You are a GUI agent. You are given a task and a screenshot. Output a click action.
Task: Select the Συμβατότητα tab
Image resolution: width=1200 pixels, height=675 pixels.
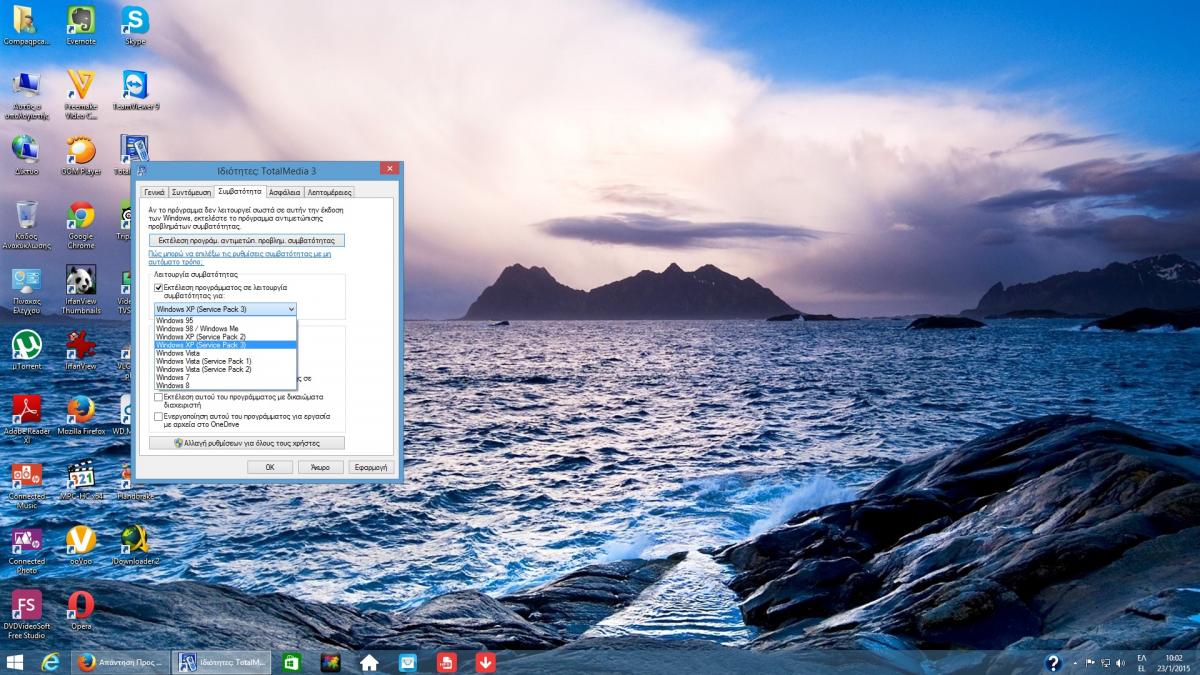(240, 190)
